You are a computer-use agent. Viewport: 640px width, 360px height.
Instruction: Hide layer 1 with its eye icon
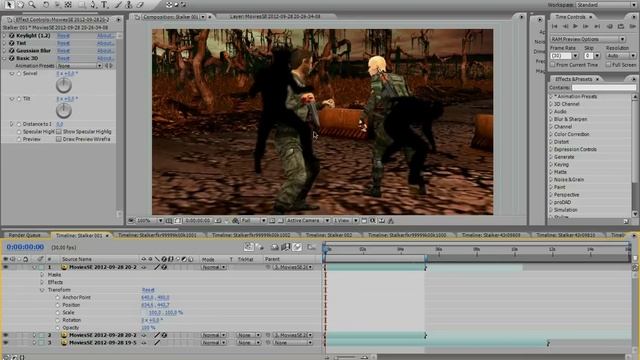coord(6,267)
